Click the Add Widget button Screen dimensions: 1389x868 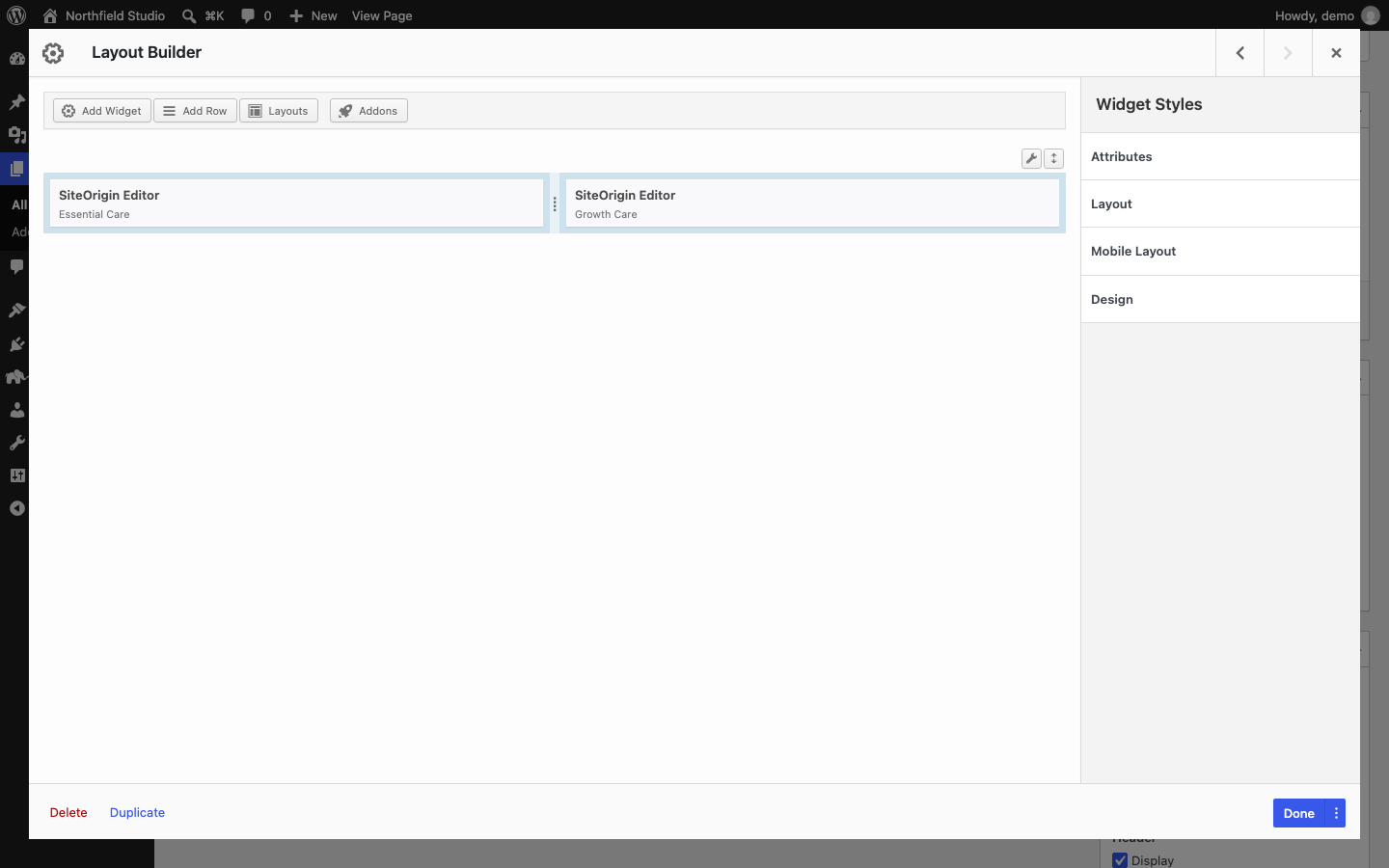pyautogui.click(x=102, y=111)
